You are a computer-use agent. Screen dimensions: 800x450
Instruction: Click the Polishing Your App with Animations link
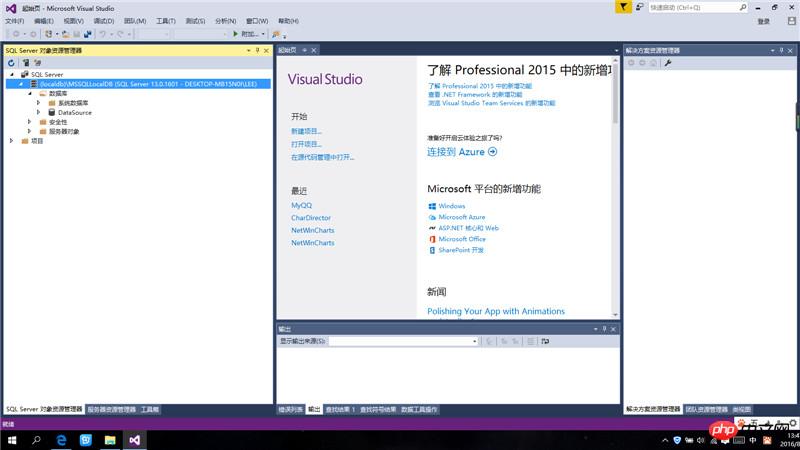(496, 311)
